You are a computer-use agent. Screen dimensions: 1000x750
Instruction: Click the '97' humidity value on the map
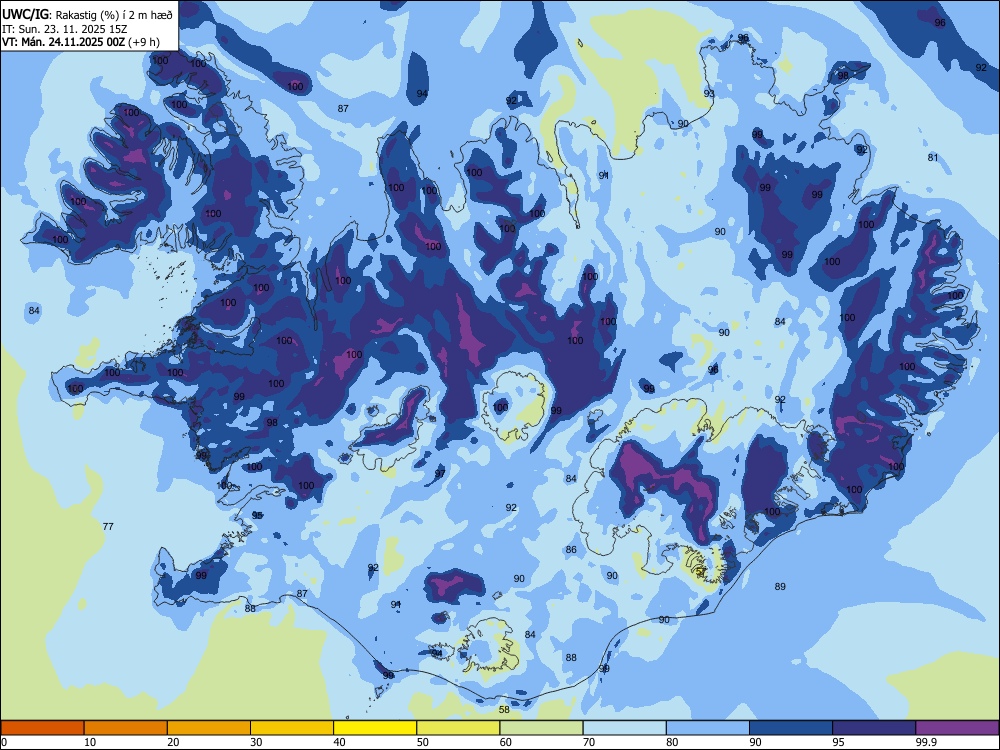click(440, 473)
